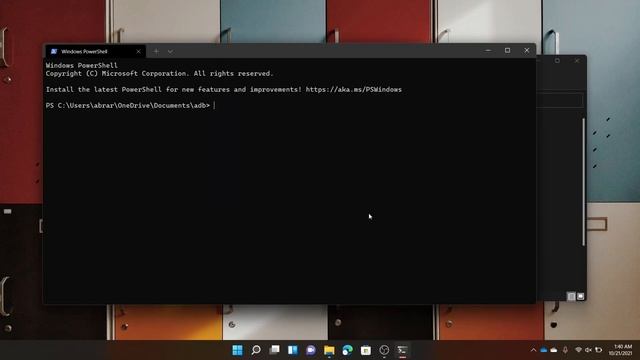Open the blue OneDrive tray icon
This screenshot has height=360, width=640.
(x=544, y=350)
